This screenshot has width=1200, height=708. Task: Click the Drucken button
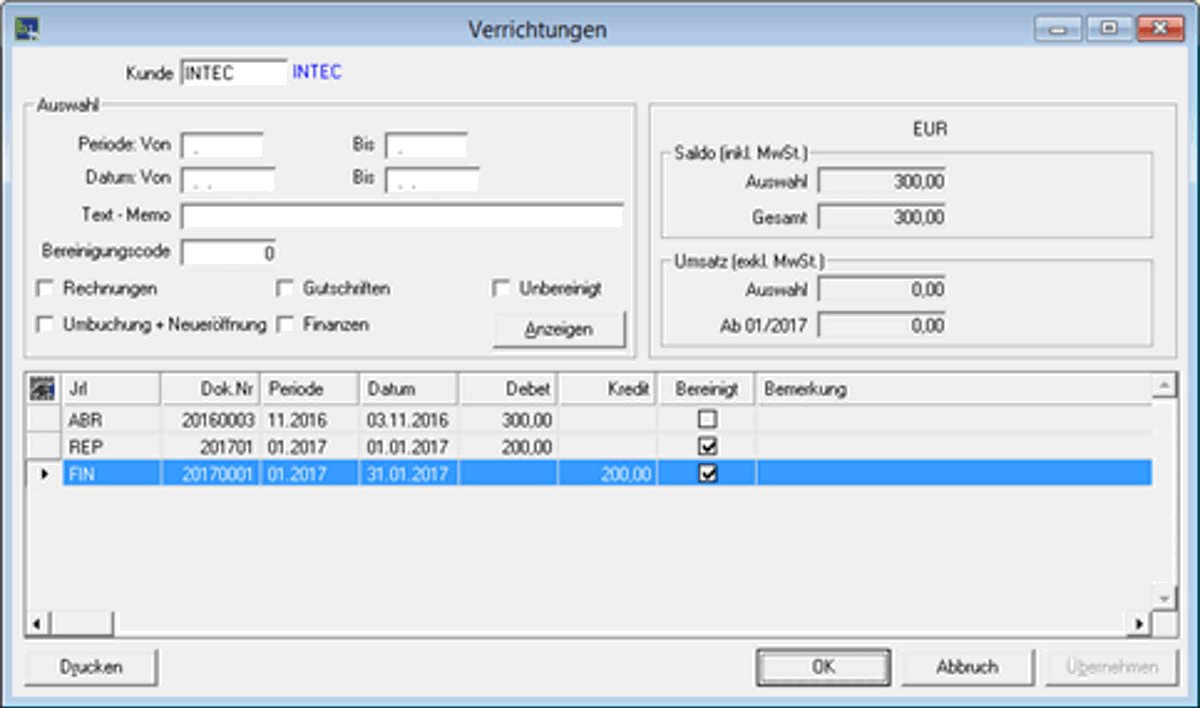(91, 667)
